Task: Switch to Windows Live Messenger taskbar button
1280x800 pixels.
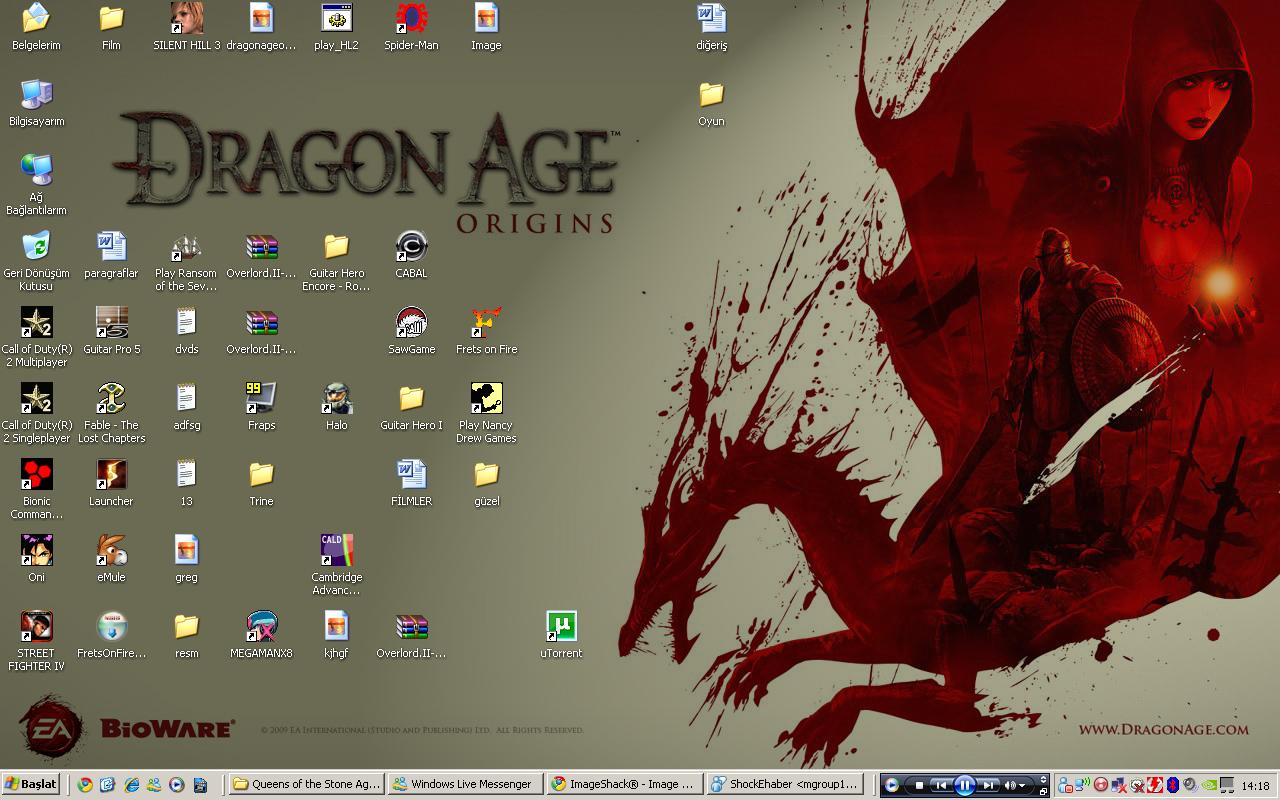Action: coord(465,784)
